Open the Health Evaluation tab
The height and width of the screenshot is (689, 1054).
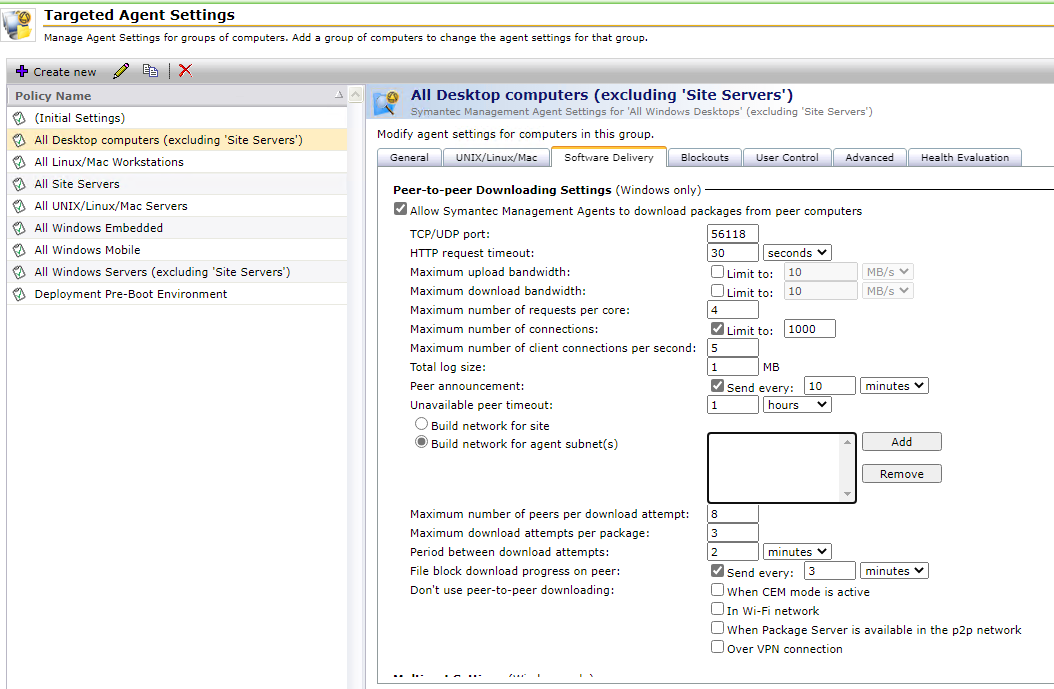click(x=965, y=157)
